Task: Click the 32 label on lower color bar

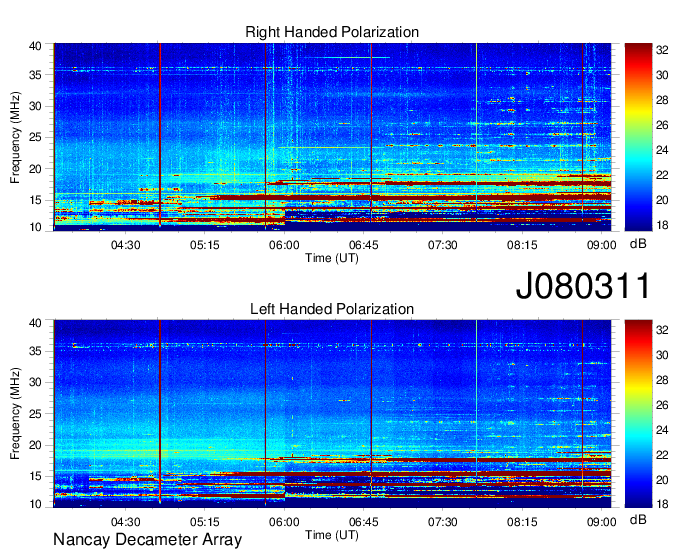Action: click(x=662, y=330)
